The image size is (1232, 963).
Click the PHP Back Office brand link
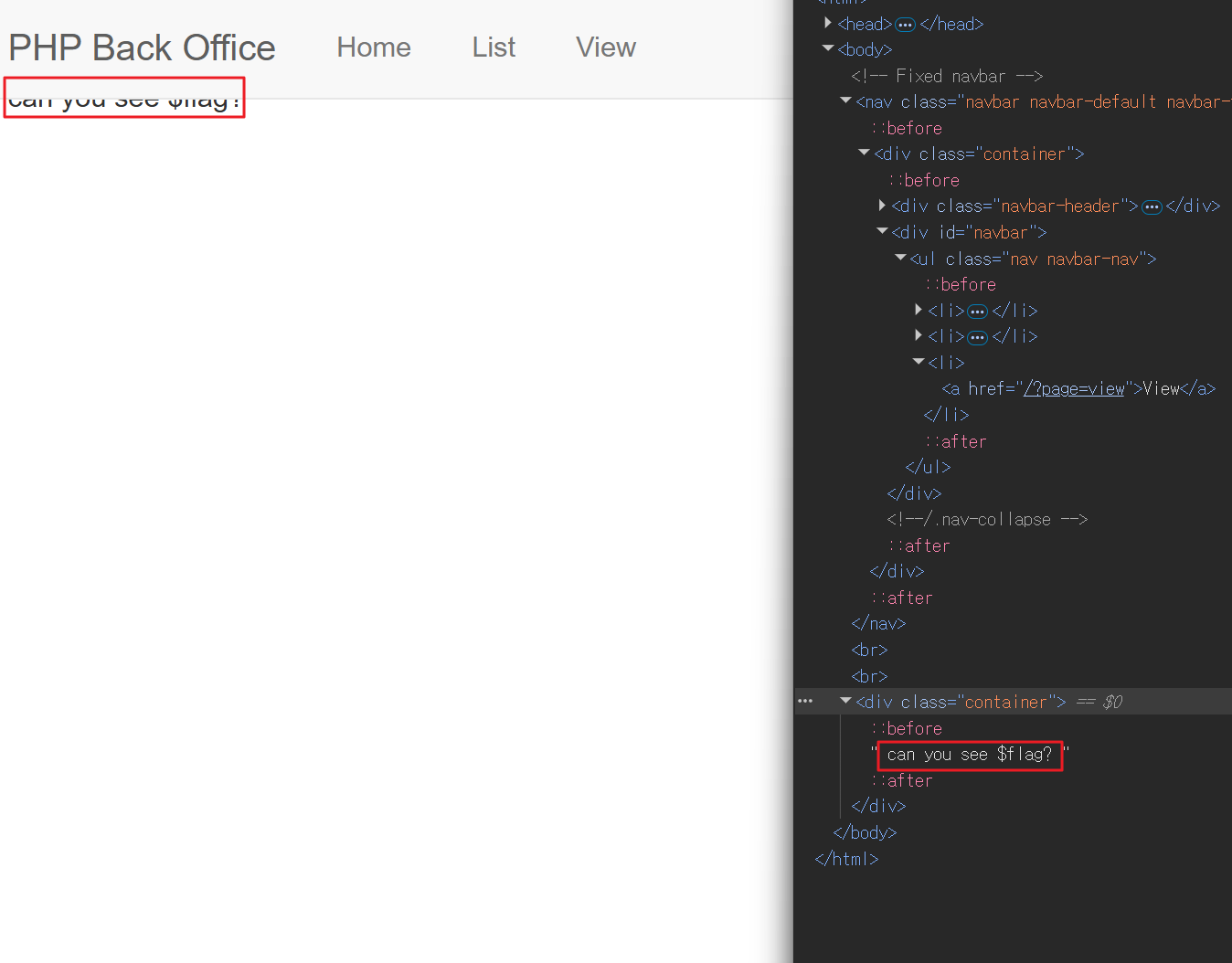click(142, 48)
